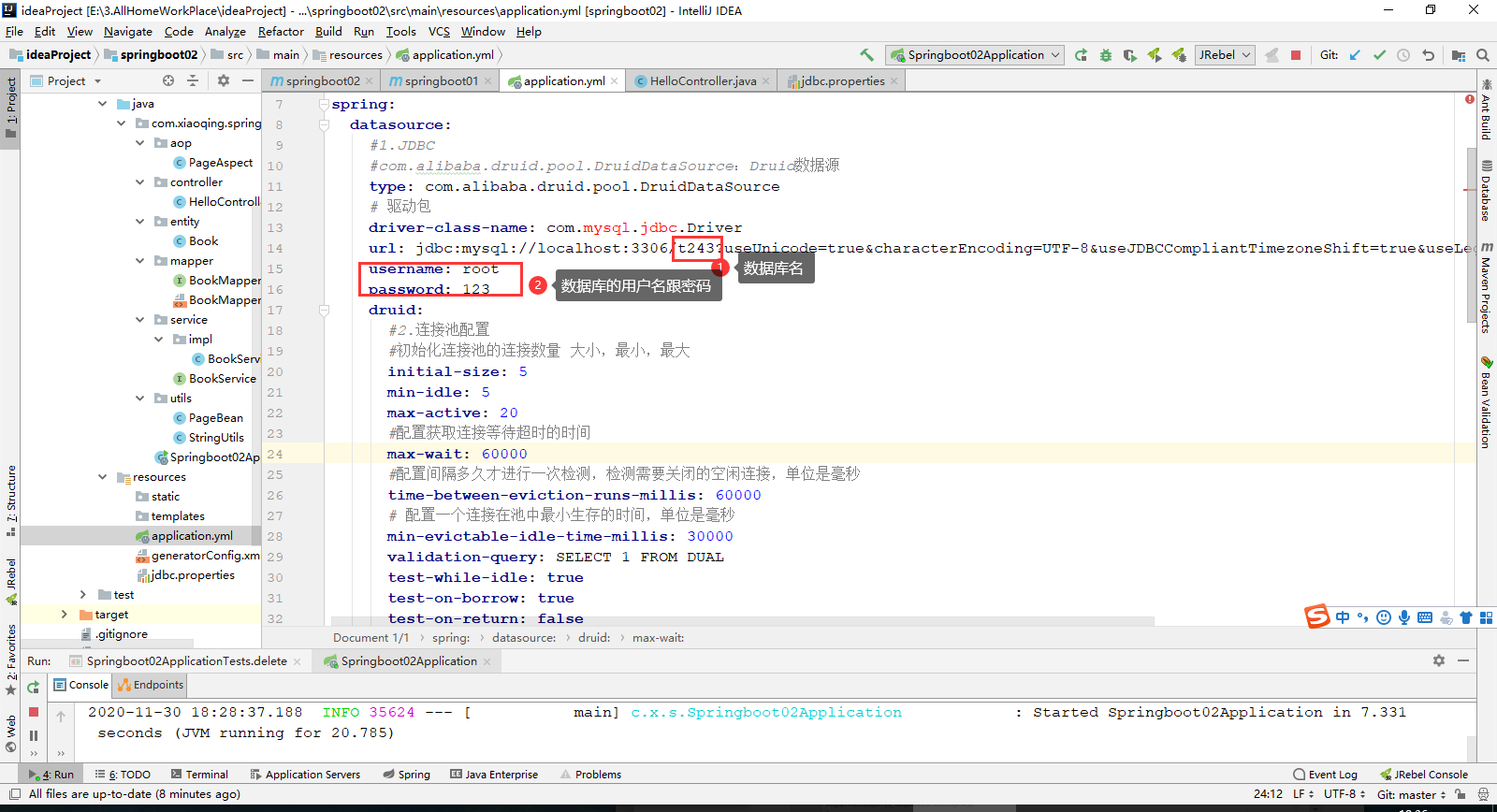Select generatorConfig.xml in project tree
Screen dimensions: 1497x812
198,556
